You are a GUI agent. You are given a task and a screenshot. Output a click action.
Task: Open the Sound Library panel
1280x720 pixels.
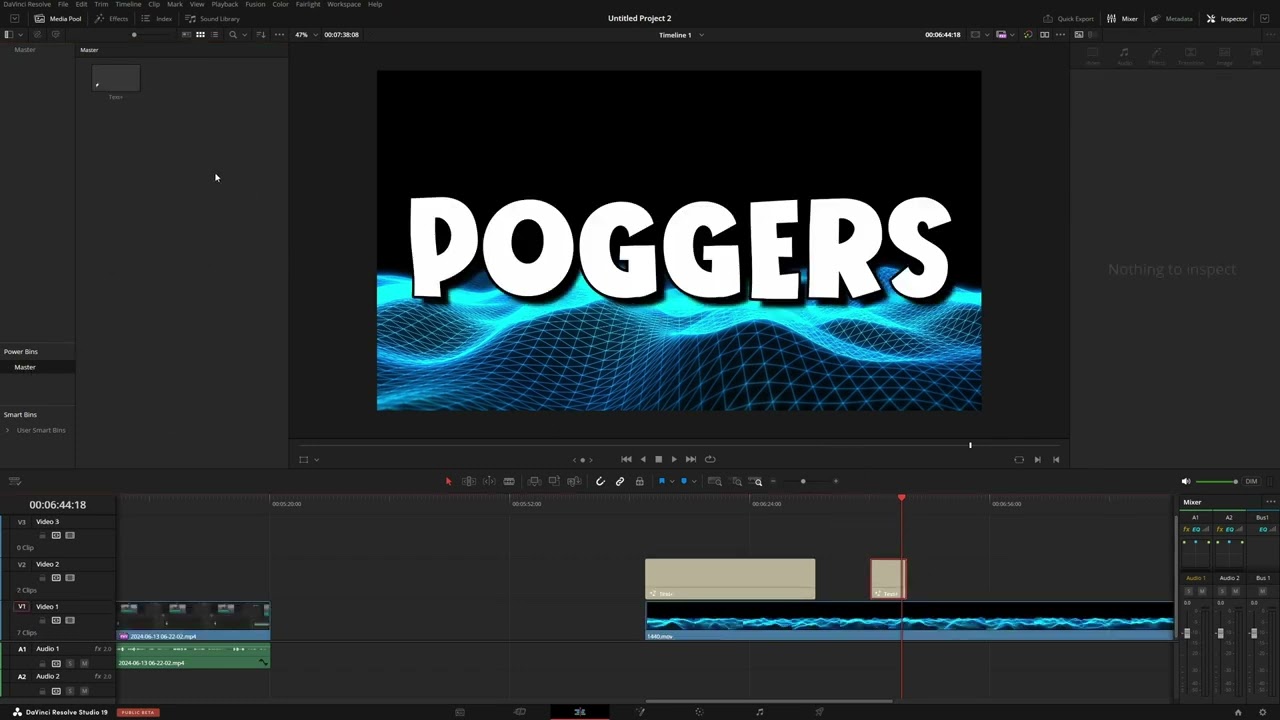[212, 18]
